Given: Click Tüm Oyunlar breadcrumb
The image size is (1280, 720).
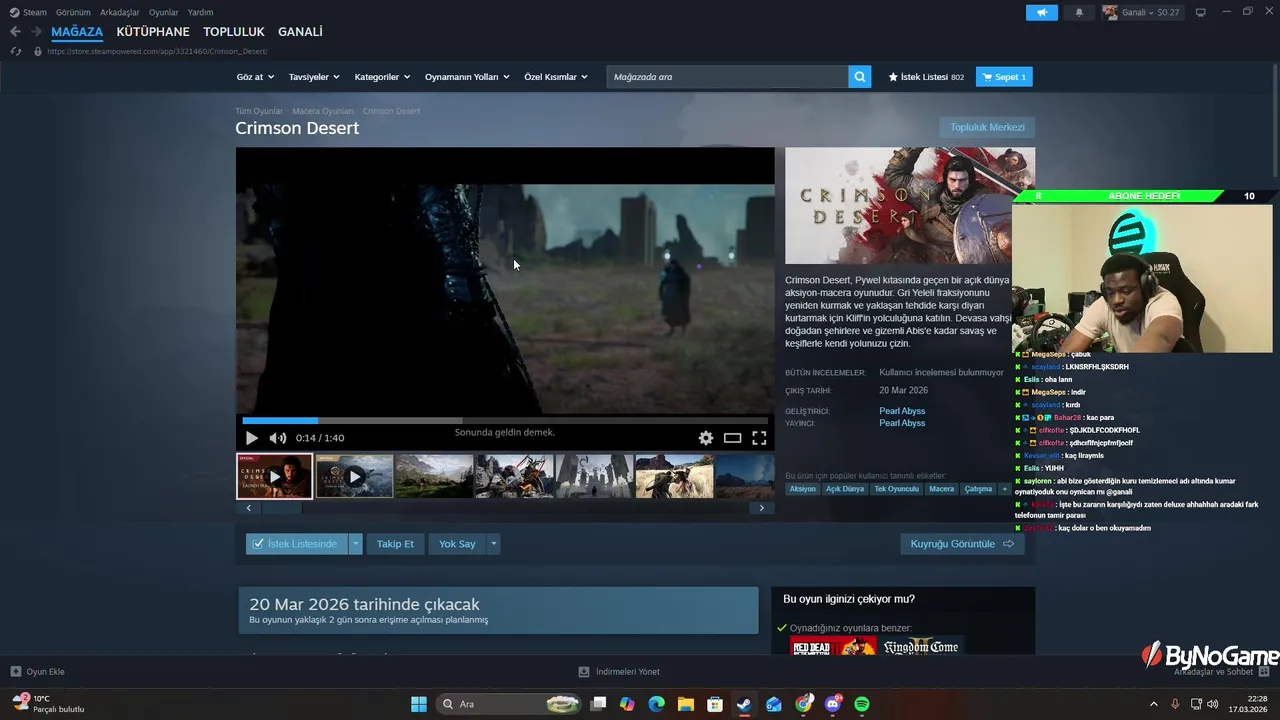Looking at the screenshot, I should click(x=259, y=111).
